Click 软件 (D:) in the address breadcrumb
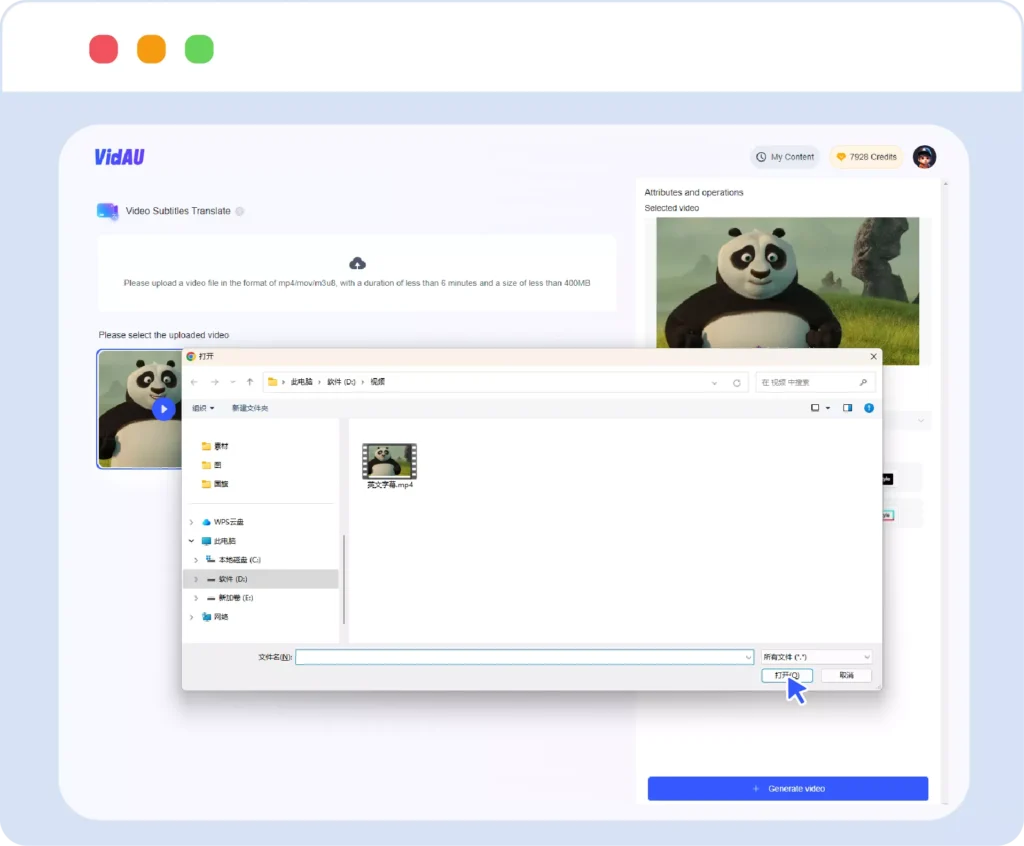This screenshot has width=1024, height=846. click(x=341, y=382)
